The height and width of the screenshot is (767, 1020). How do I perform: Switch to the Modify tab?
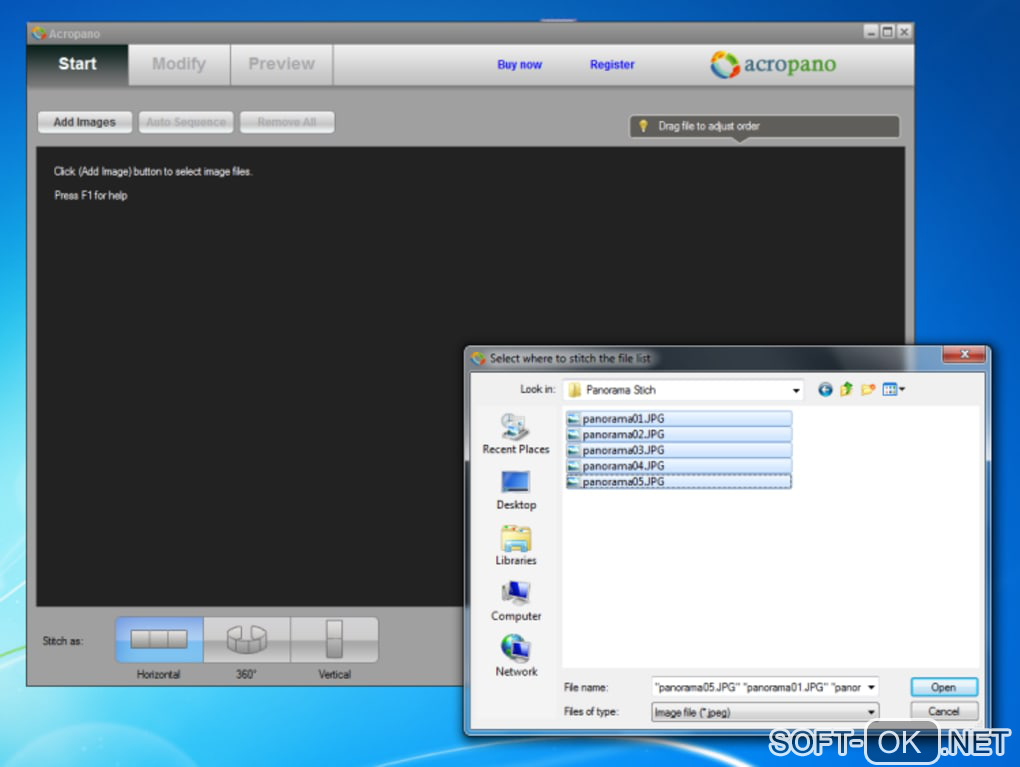(x=179, y=64)
